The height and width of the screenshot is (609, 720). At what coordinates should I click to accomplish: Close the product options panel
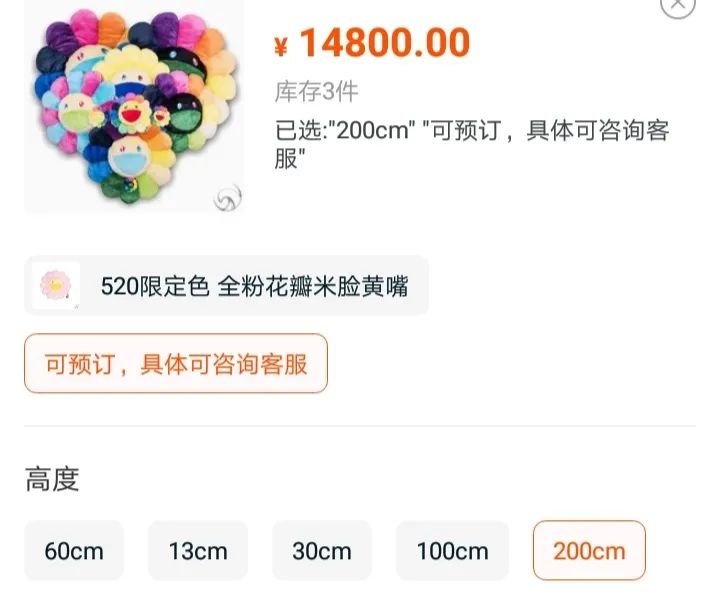[x=678, y=4]
